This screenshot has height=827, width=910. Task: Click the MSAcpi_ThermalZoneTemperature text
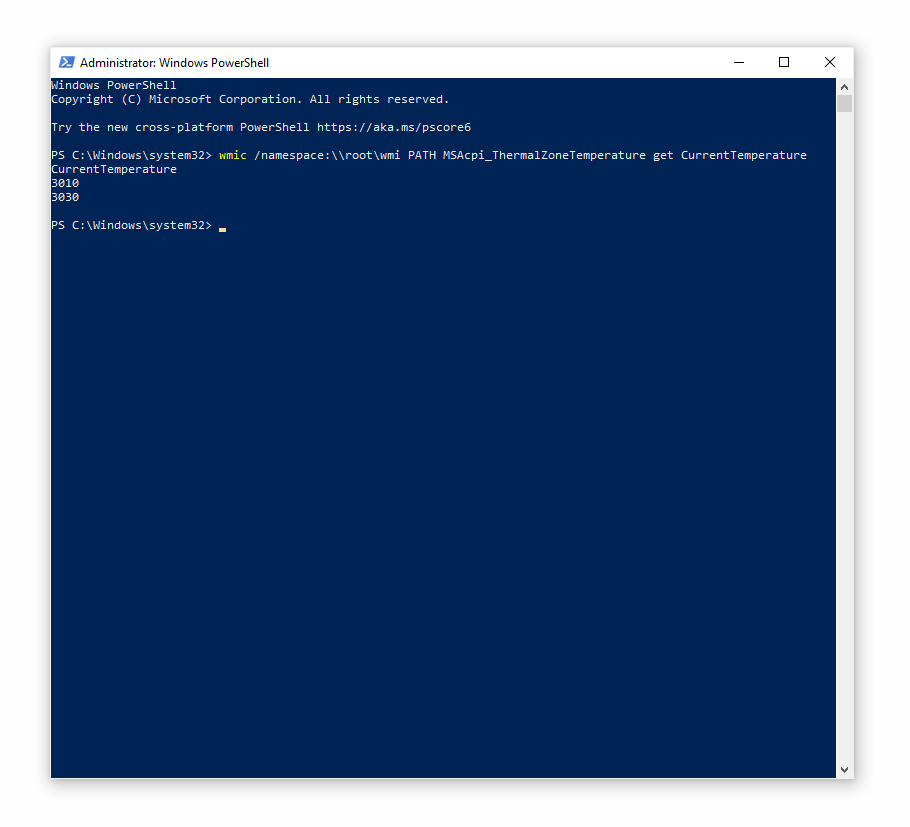[544, 155]
